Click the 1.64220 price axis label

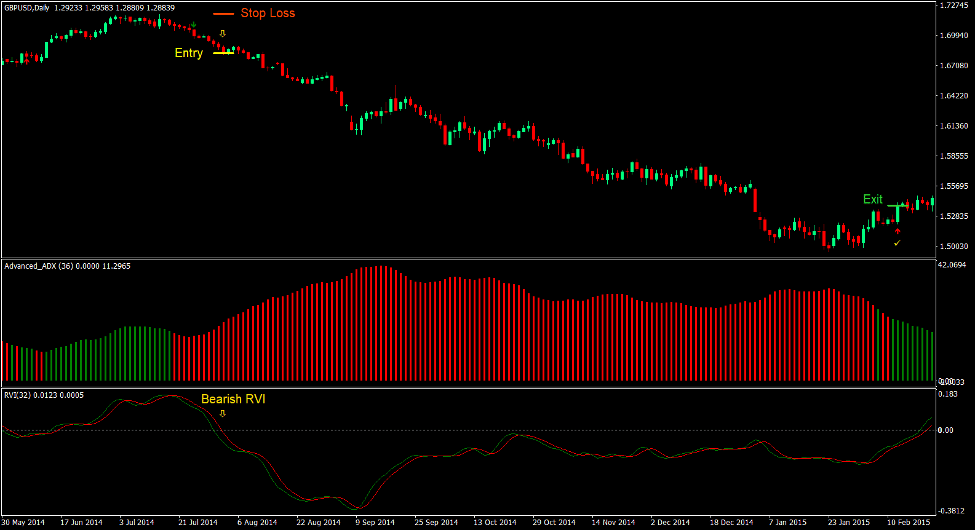pyautogui.click(x=954, y=96)
